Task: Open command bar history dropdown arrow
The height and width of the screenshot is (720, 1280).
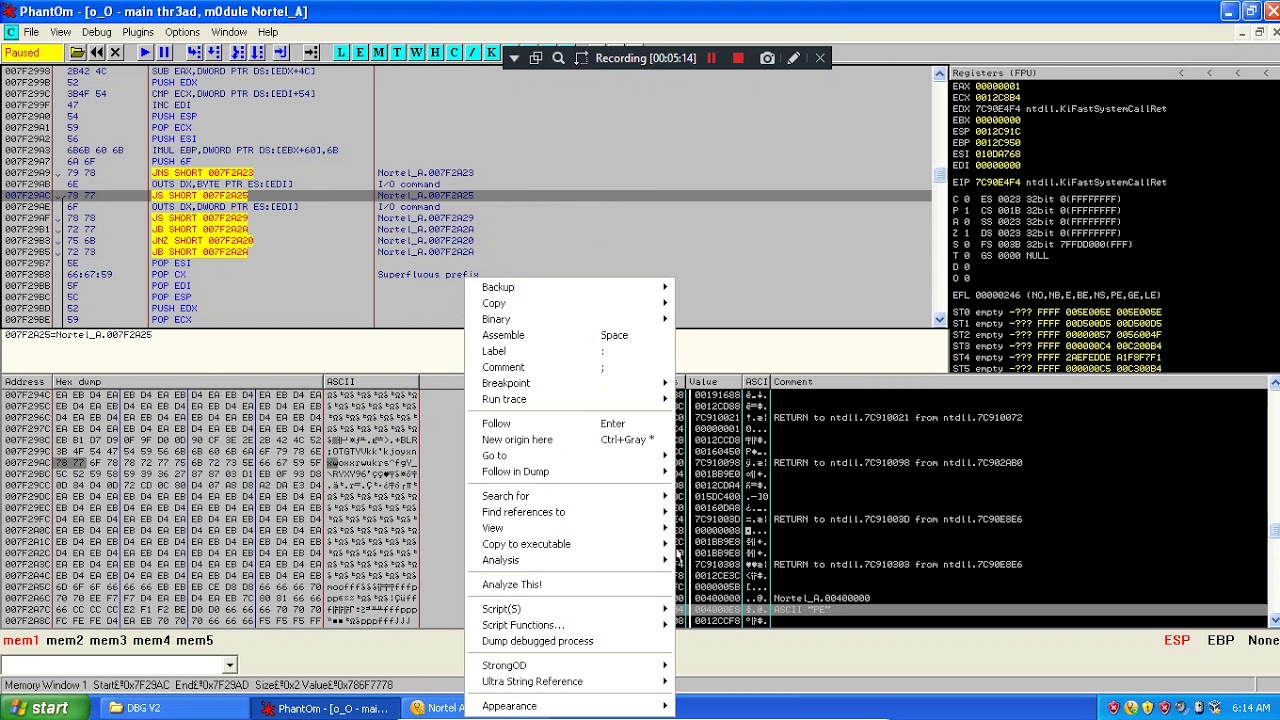Action: tap(230, 665)
